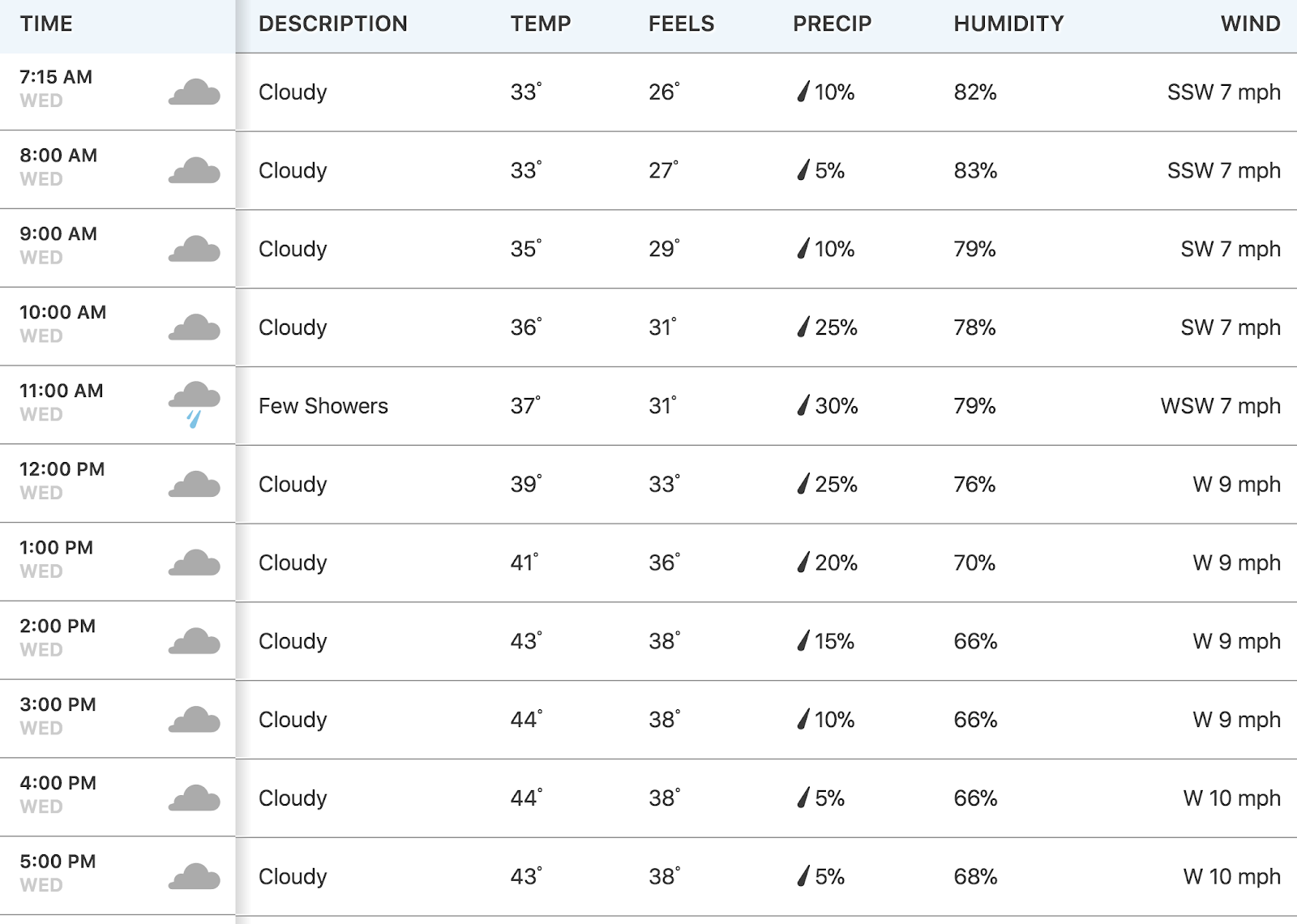
Task: Select the 9:00 AM time row
Action: coord(648,249)
